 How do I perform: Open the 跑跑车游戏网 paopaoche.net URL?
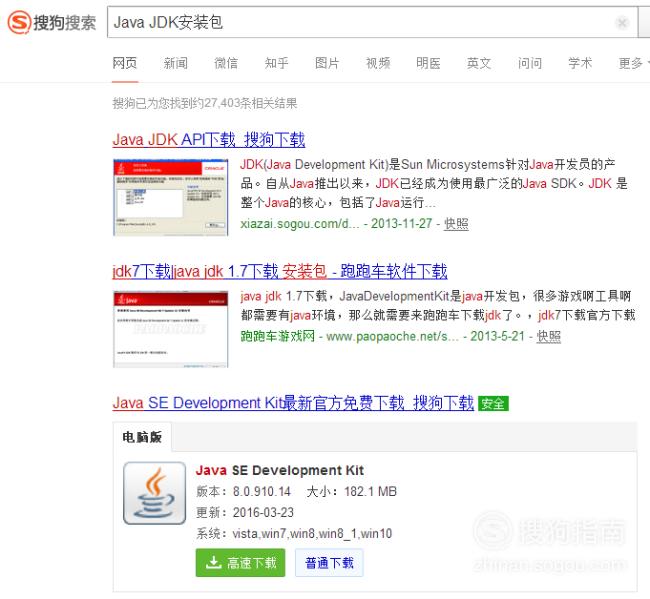pyautogui.click(x=349, y=336)
